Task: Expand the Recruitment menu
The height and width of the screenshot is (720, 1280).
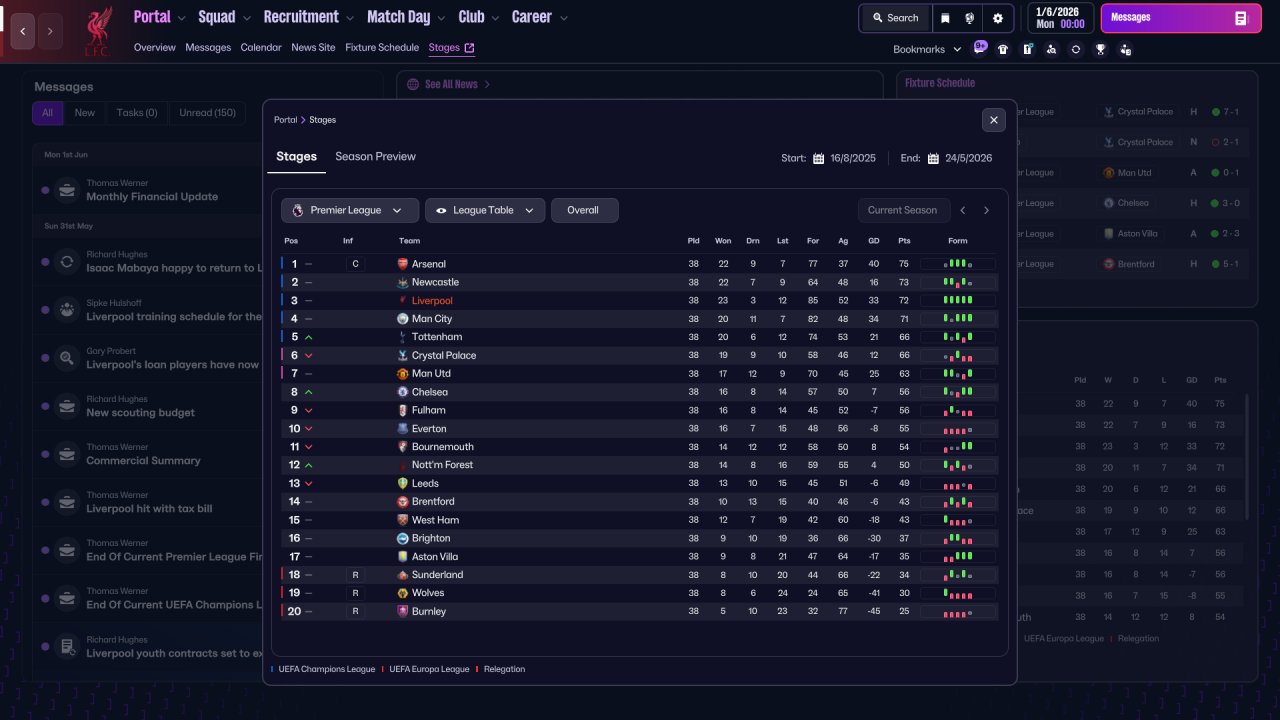Action: 309,17
